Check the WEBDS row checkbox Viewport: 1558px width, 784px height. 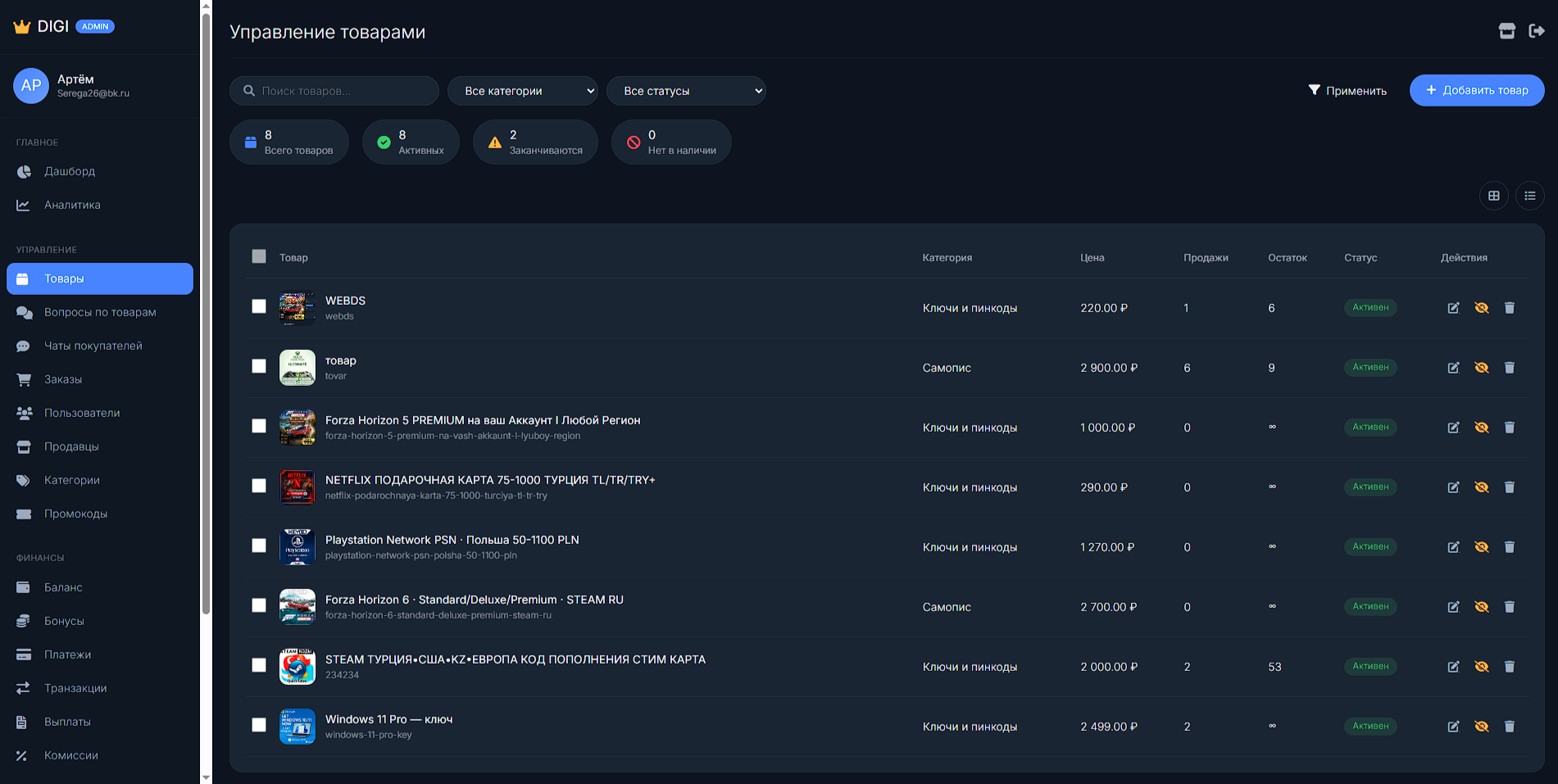coord(259,306)
